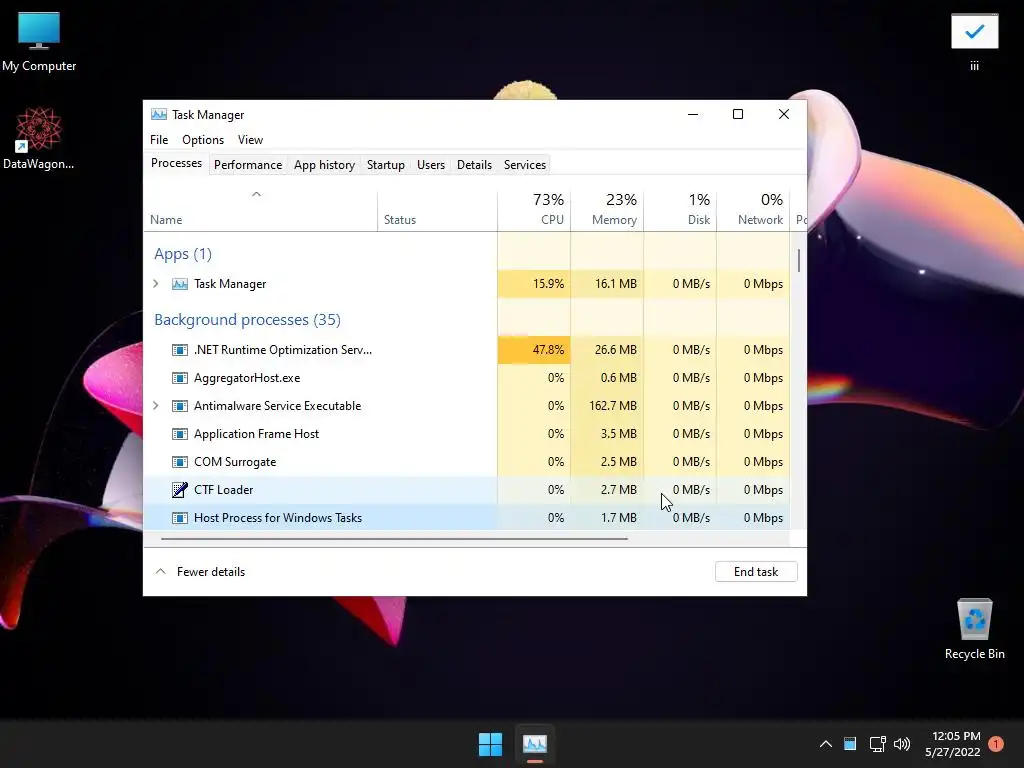This screenshot has width=1024, height=768.
Task: Switch to the Performance tab
Action: 248,165
